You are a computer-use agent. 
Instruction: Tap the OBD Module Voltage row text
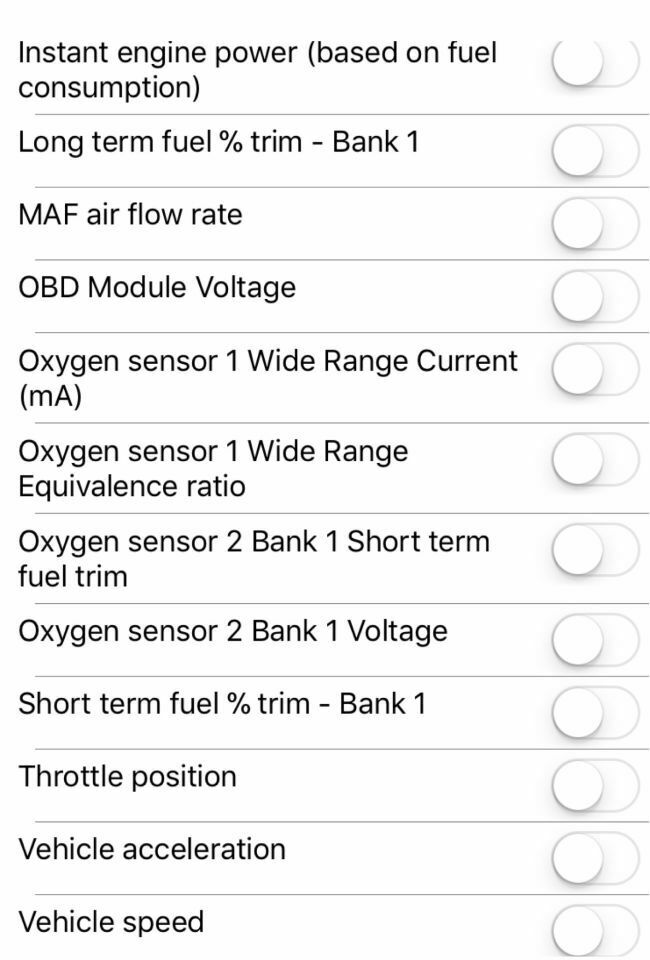click(157, 288)
